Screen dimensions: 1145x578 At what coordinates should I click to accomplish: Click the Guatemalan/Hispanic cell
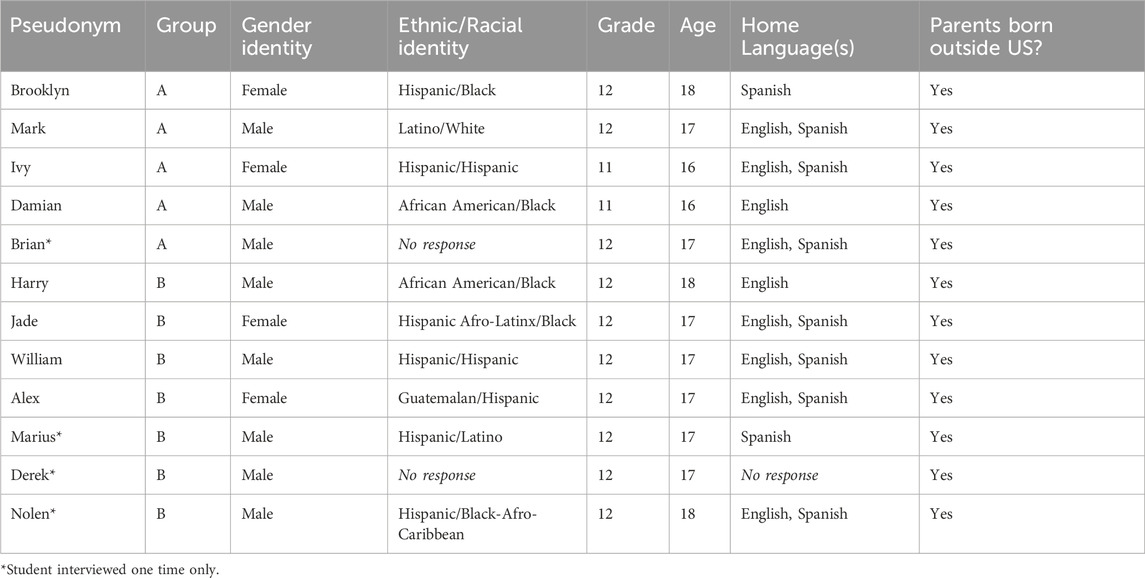[x=469, y=398]
